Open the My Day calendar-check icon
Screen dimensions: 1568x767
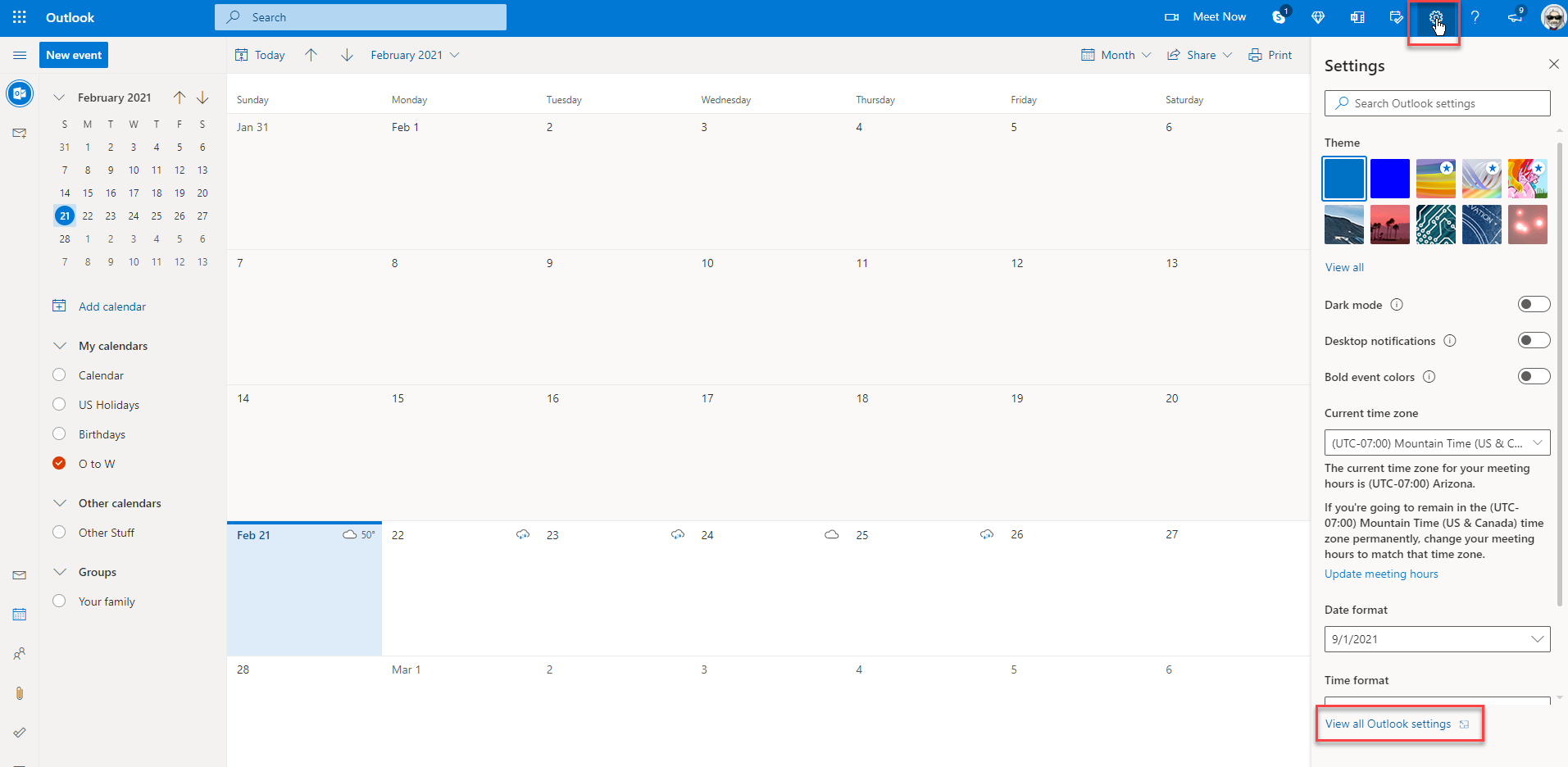[x=1397, y=17]
